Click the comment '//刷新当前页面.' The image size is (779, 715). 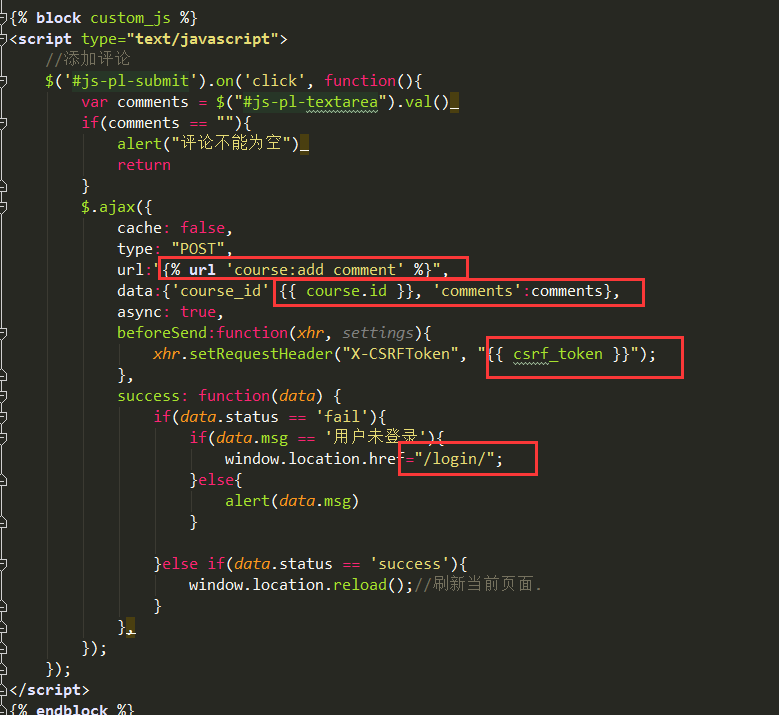click(x=477, y=584)
